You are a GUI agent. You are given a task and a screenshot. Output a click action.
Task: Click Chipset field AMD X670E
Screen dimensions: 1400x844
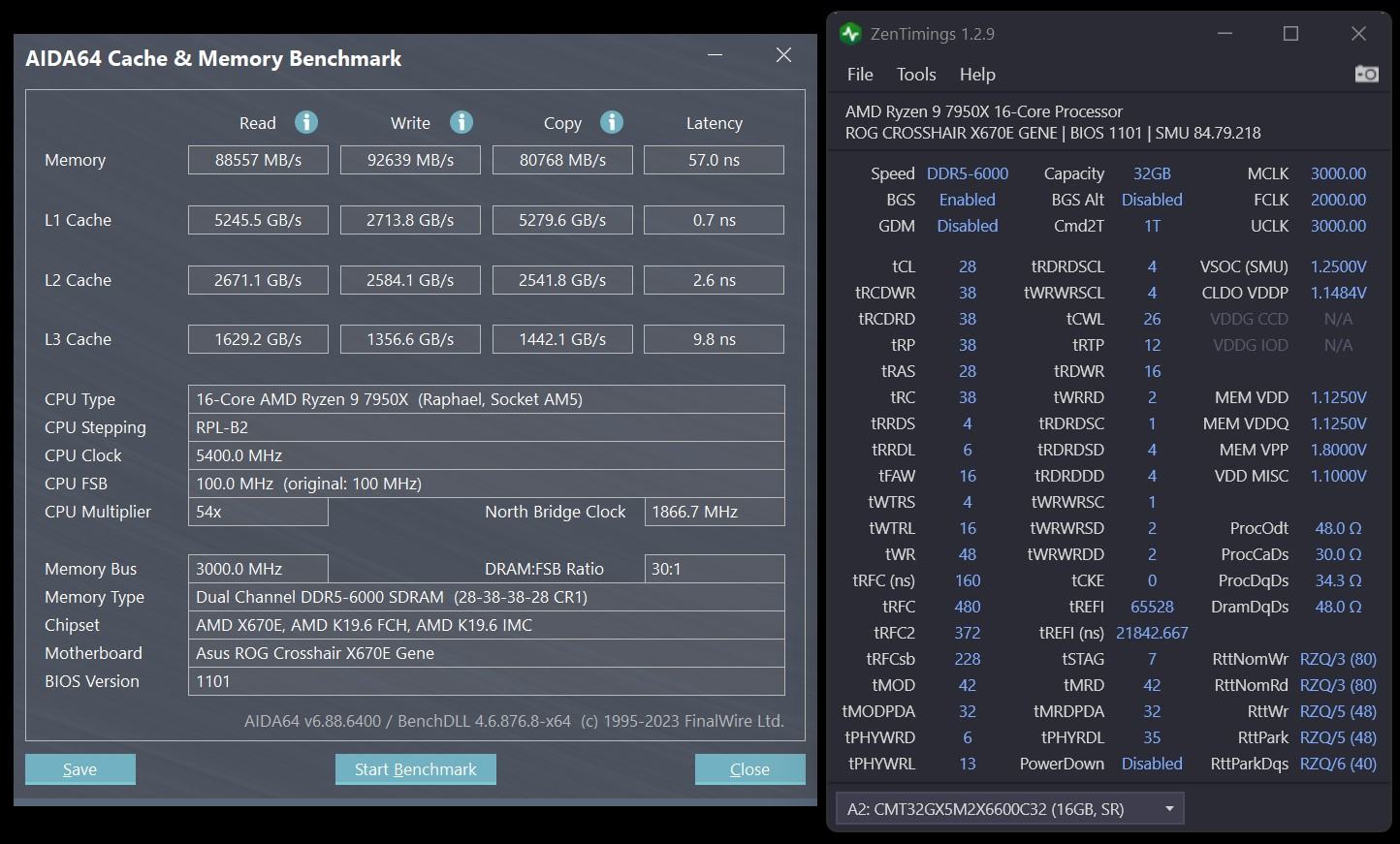(x=486, y=625)
